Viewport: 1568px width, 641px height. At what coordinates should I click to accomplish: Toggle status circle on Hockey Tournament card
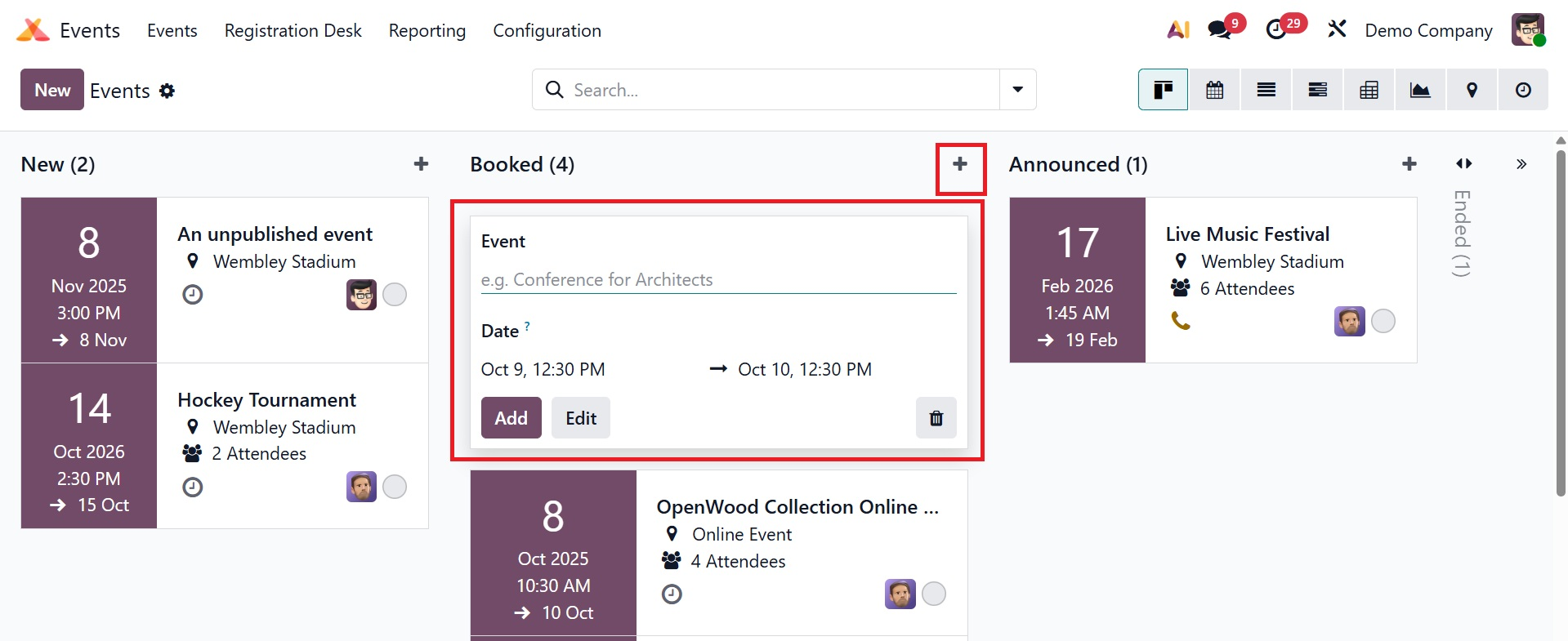click(x=395, y=487)
